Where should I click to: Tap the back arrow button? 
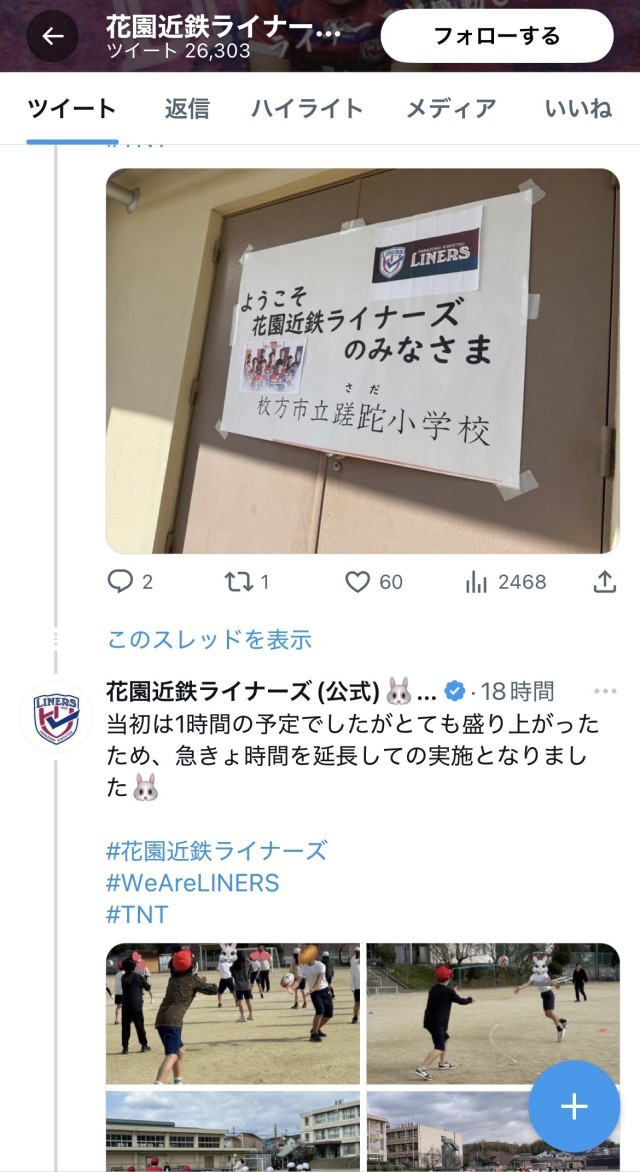52,36
